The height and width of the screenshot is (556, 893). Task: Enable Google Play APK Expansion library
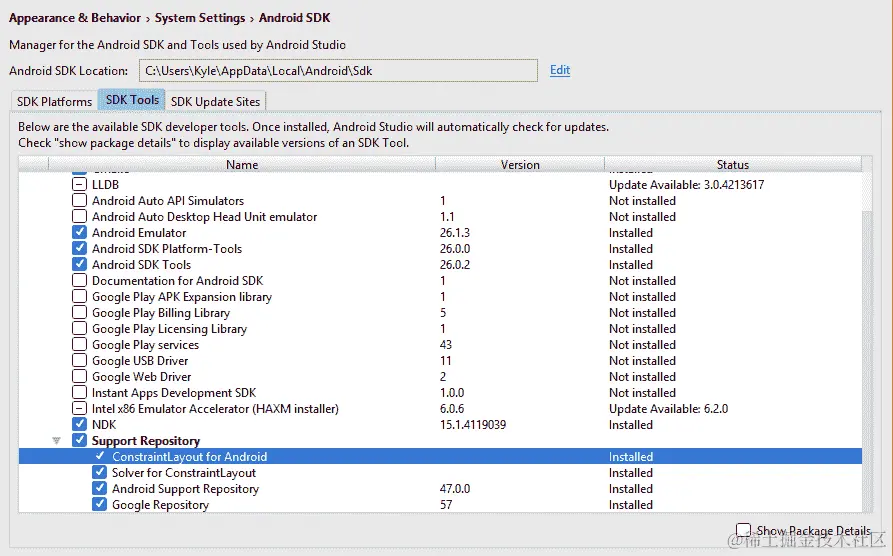point(79,296)
